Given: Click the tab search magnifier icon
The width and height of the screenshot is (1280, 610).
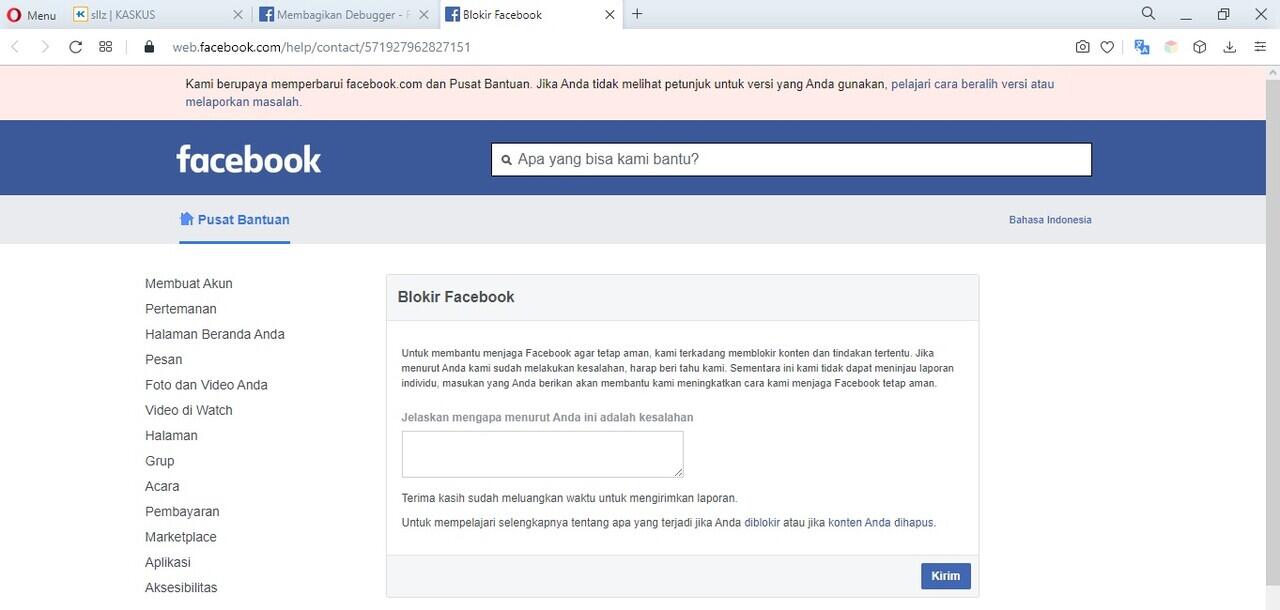Looking at the screenshot, I should coord(1148,14).
